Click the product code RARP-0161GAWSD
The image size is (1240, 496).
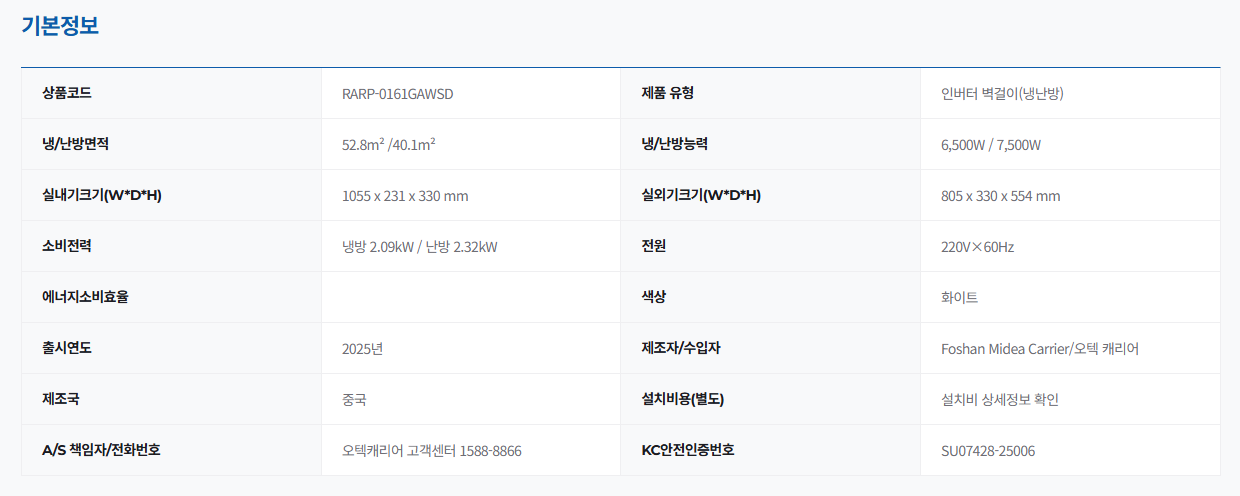(397, 94)
